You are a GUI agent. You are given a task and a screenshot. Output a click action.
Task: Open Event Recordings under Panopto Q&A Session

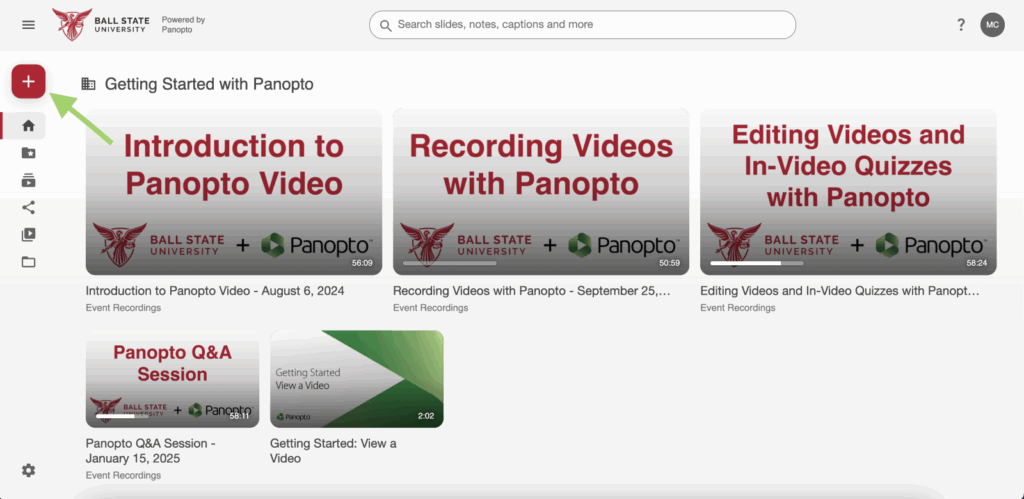[x=123, y=475]
